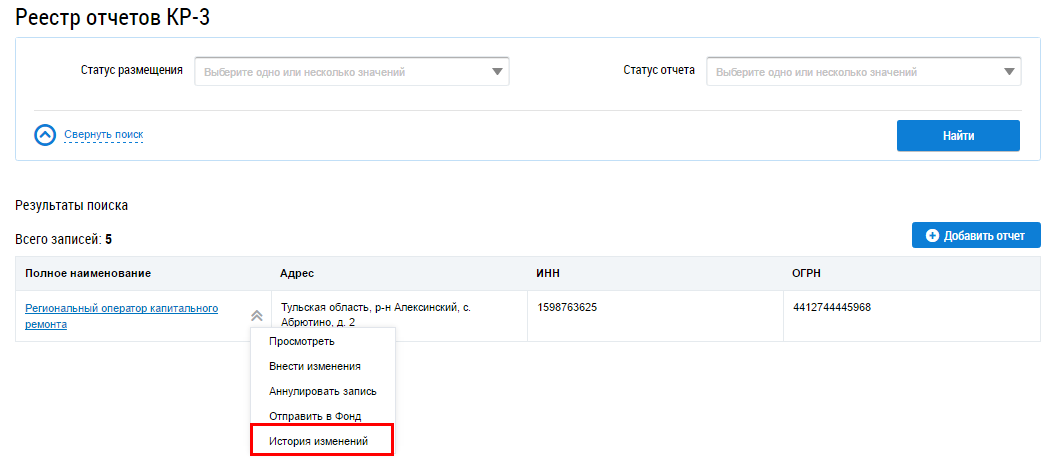The image size is (1051, 466).
Task: Click the ИНН value 1598763625 cell
Action: (567, 308)
